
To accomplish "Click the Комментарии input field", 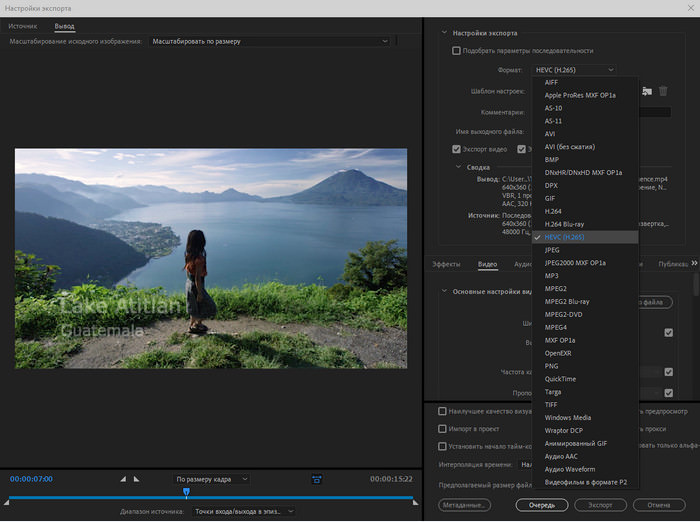I will [x=655, y=112].
